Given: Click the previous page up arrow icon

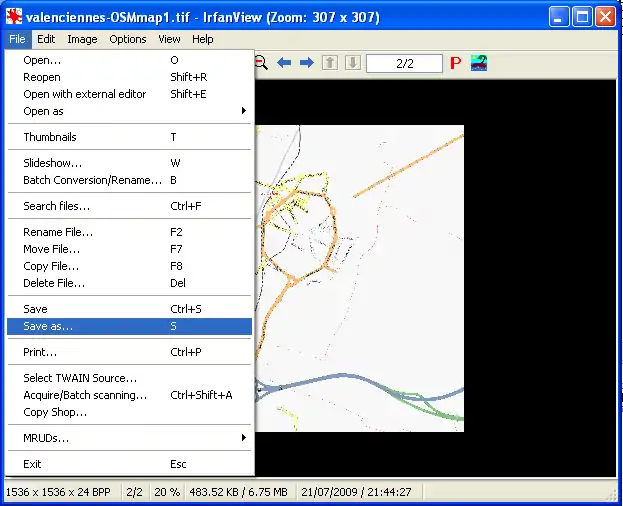Looking at the screenshot, I should [x=331, y=63].
